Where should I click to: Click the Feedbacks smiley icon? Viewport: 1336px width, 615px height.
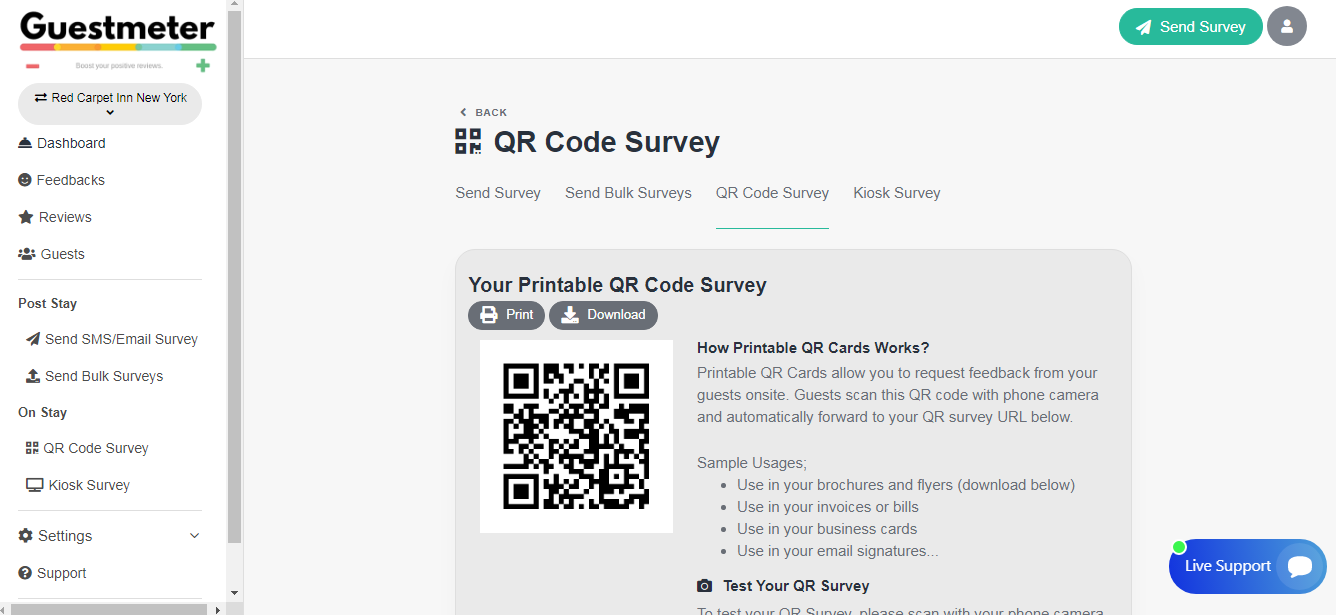[x=26, y=180]
